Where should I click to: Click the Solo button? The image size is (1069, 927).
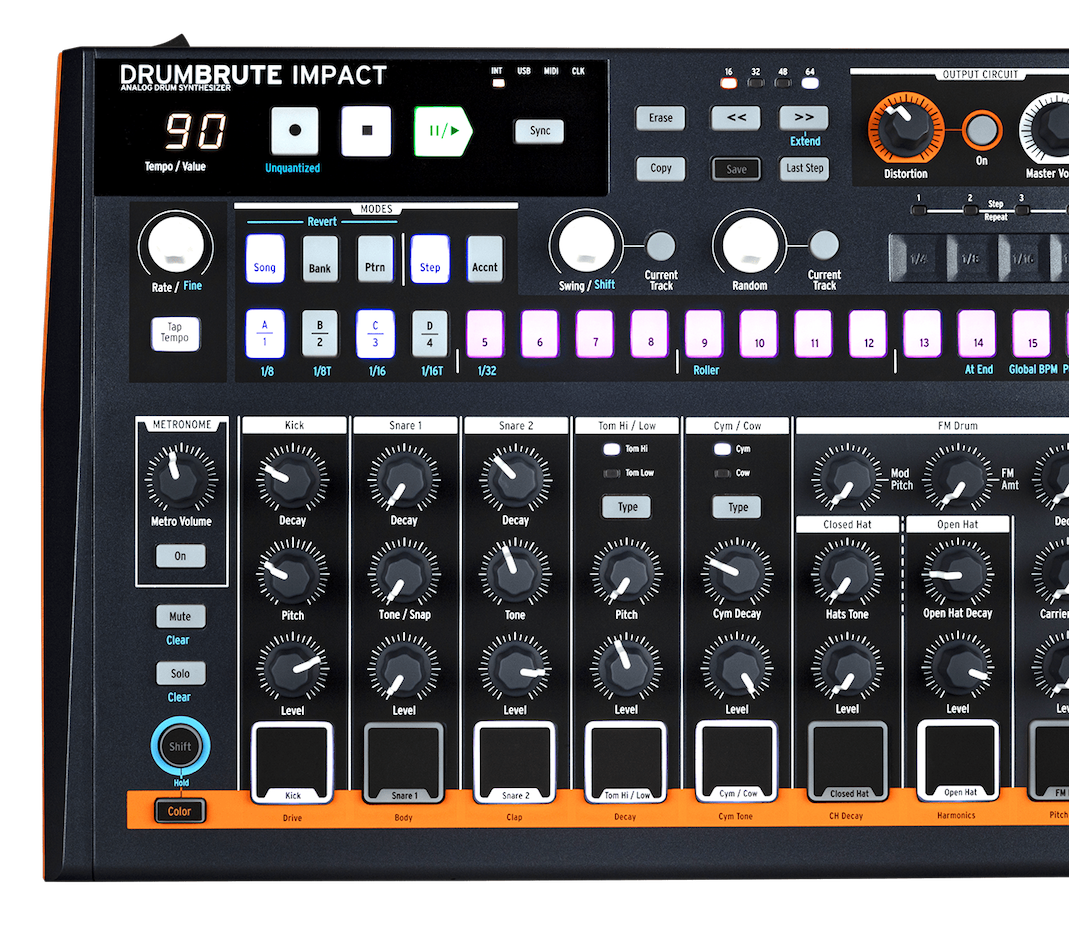pos(180,673)
